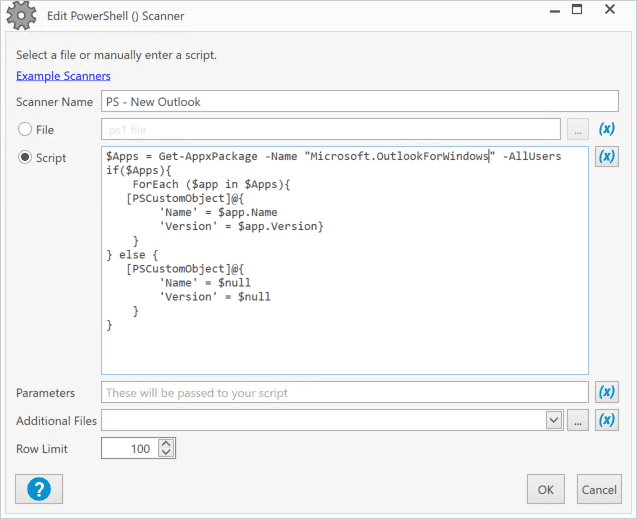
Task: Open the Example Scanners link
Action: pos(63,76)
